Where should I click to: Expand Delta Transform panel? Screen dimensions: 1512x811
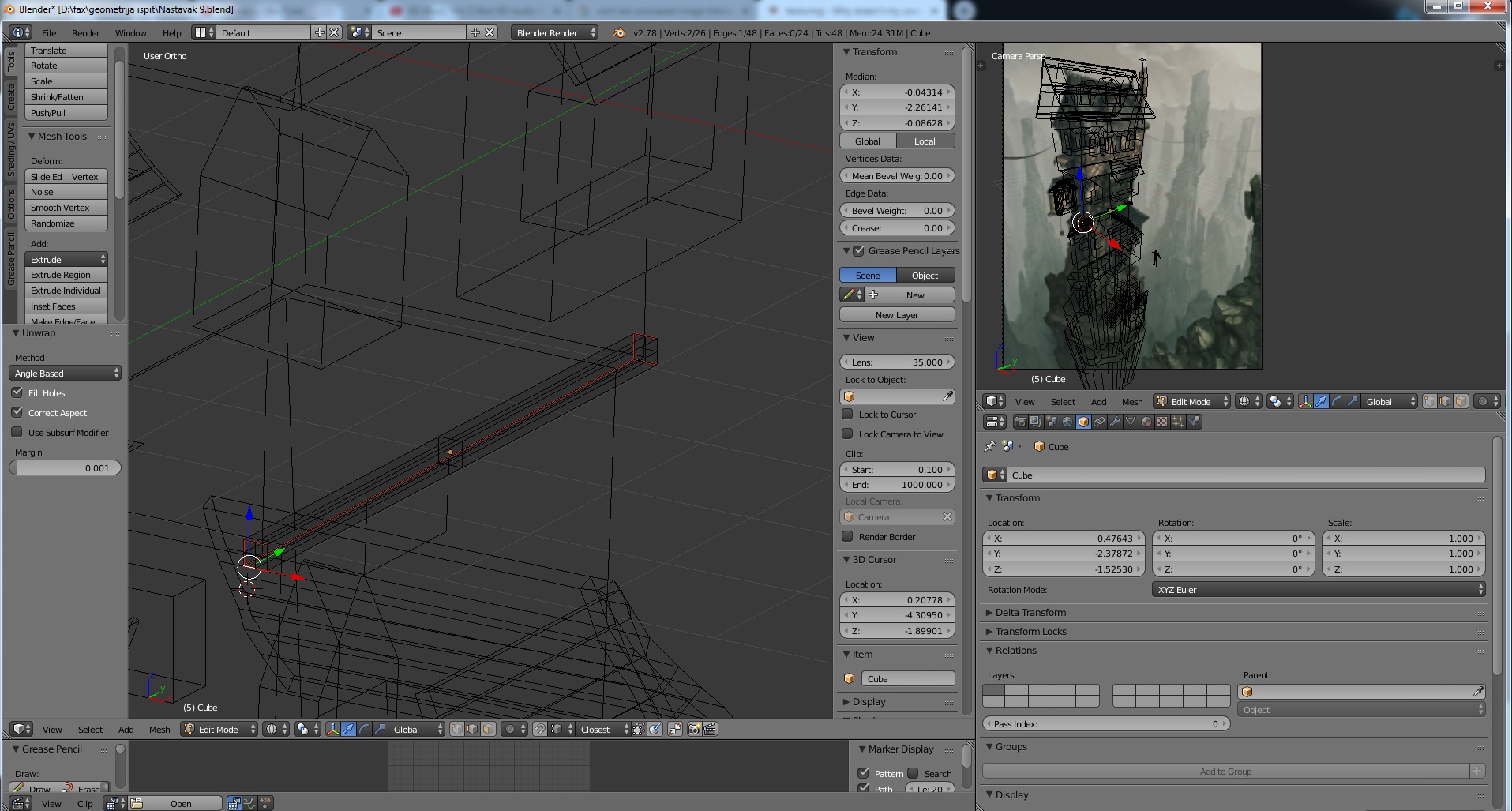pyautogui.click(x=1030, y=612)
